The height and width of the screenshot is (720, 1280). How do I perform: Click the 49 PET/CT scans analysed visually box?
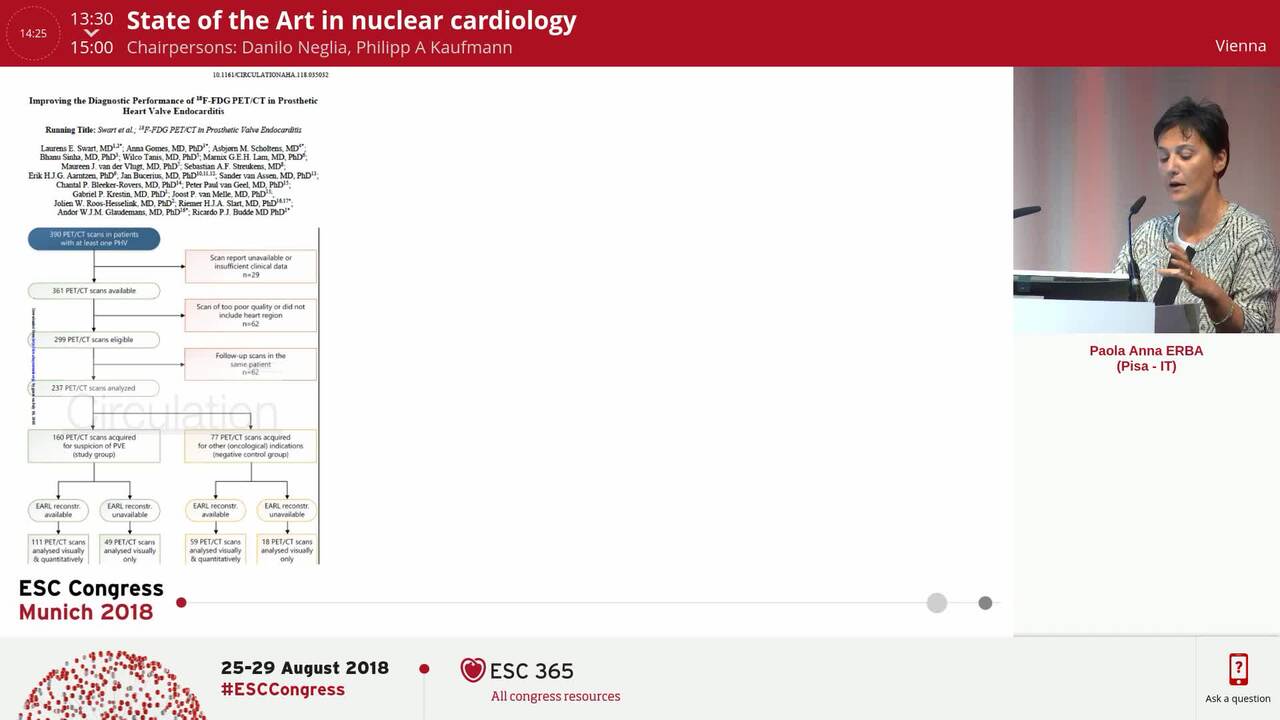point(130,549)
